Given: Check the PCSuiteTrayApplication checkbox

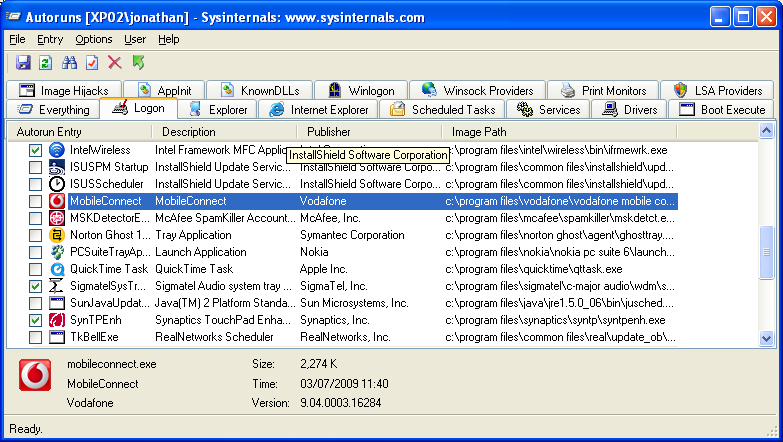Looking at the screenshot, I should click(35, 252).
